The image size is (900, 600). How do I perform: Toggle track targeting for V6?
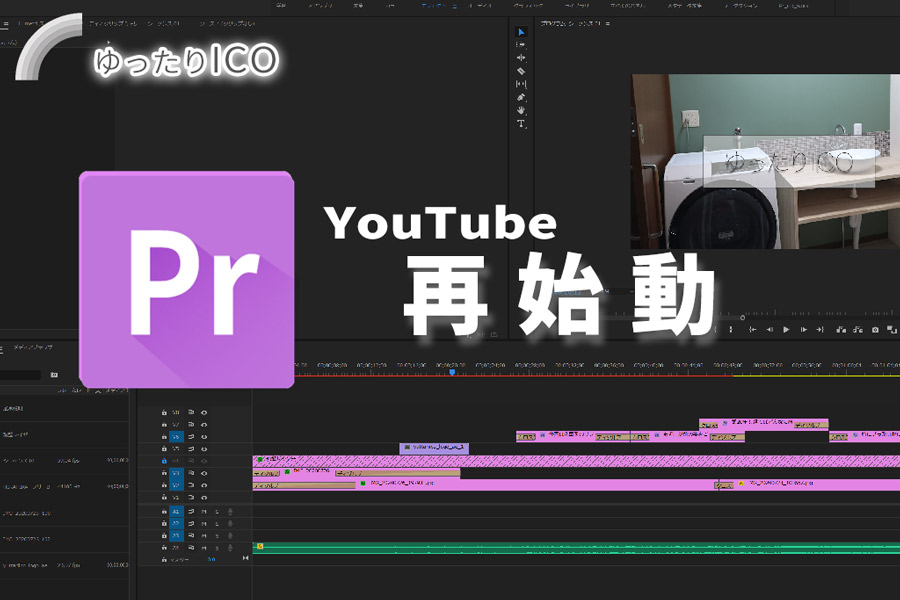(176, 437)
